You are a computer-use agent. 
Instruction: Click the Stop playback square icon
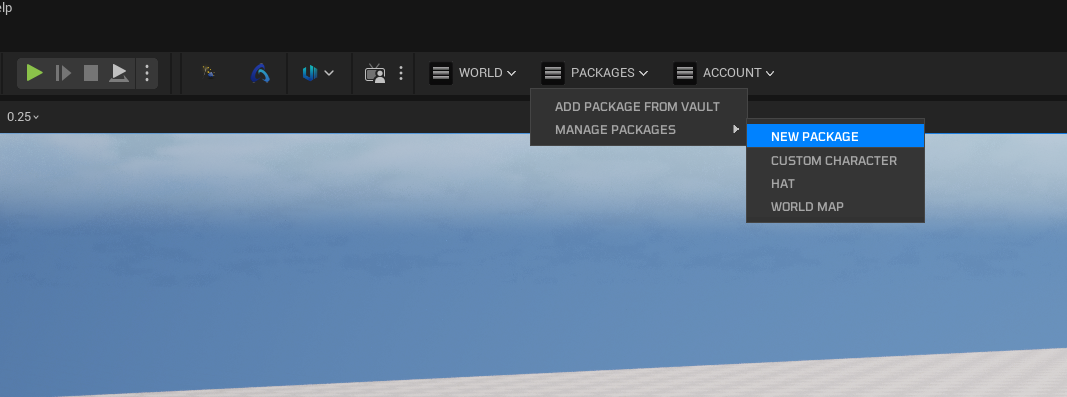click(91, 73)
